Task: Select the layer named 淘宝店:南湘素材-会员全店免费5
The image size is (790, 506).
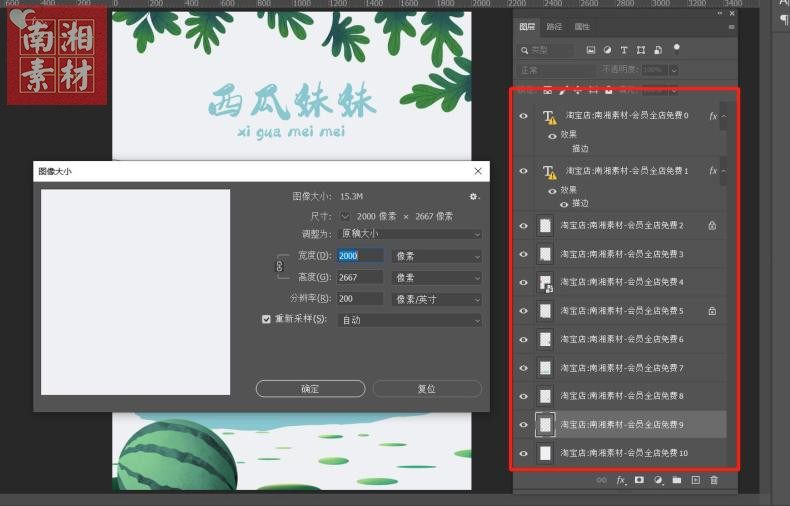Action: (x=622, y=311)
